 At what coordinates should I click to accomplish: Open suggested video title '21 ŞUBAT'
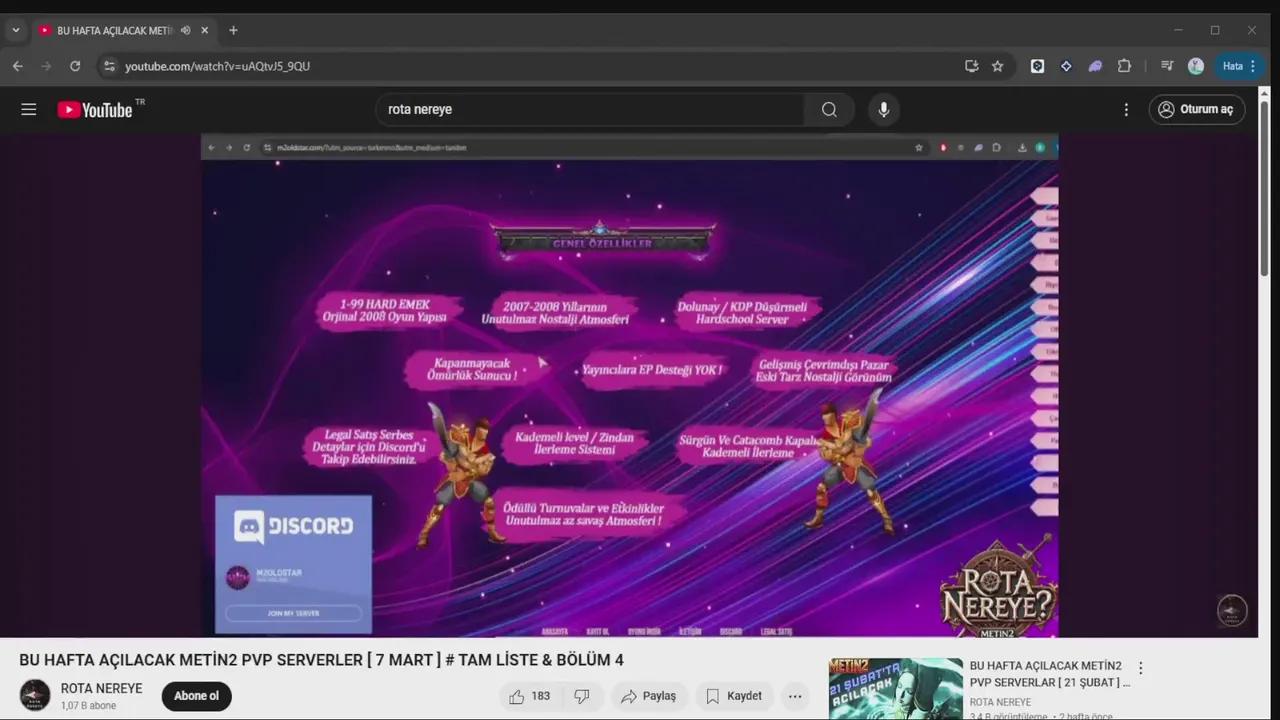pos(1048,674)
